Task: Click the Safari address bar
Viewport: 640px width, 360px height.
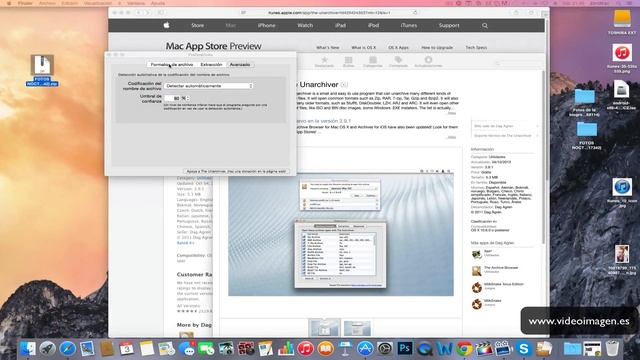Action: 329,13
